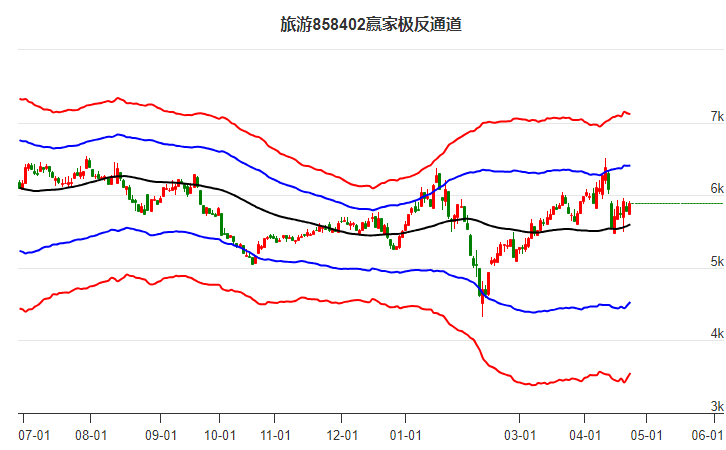
Task: Click the 11-01 date label
Action: 275,435
